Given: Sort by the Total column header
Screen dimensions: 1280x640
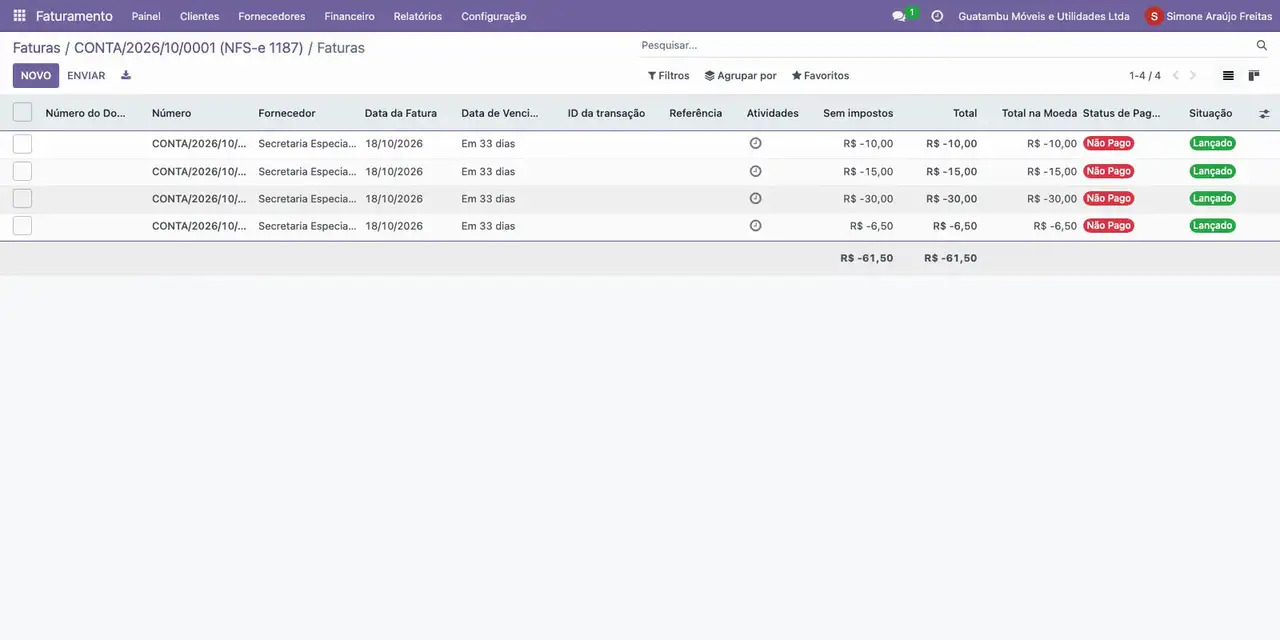Looking at the screenshot, I should (x=965, y=113).
